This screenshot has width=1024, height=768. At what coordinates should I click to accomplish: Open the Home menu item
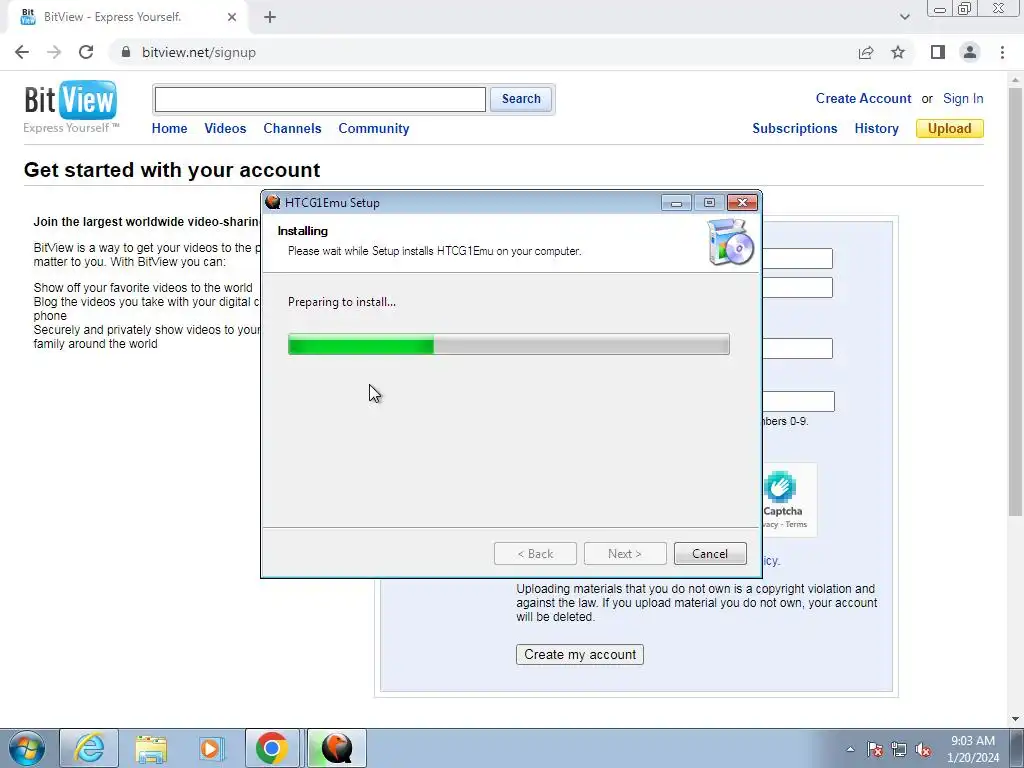click(x=169, y=129)
